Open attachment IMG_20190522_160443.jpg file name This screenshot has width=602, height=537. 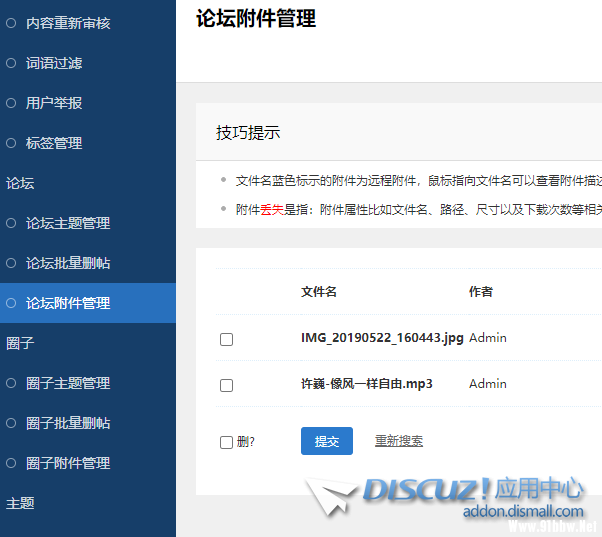pyautogui.click(x=382, y=338)
